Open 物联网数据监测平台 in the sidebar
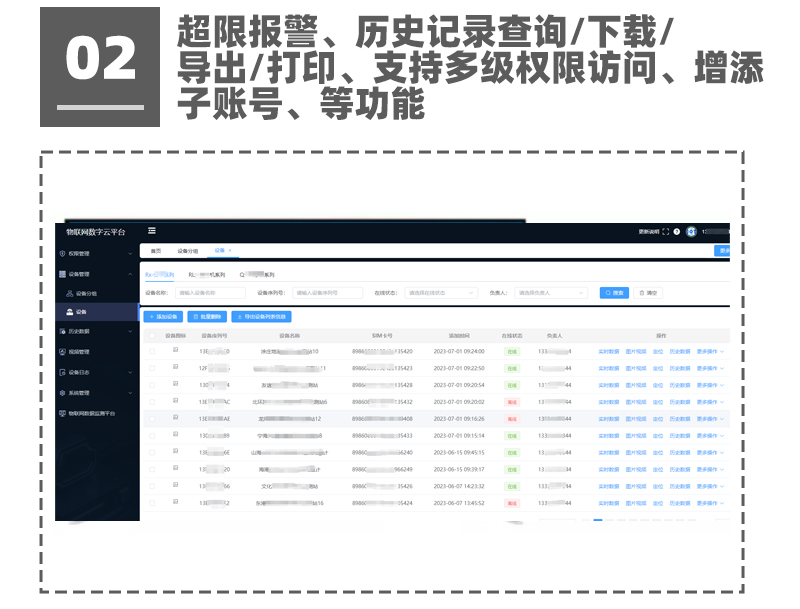The image size is (800, 609). [87, 414]
